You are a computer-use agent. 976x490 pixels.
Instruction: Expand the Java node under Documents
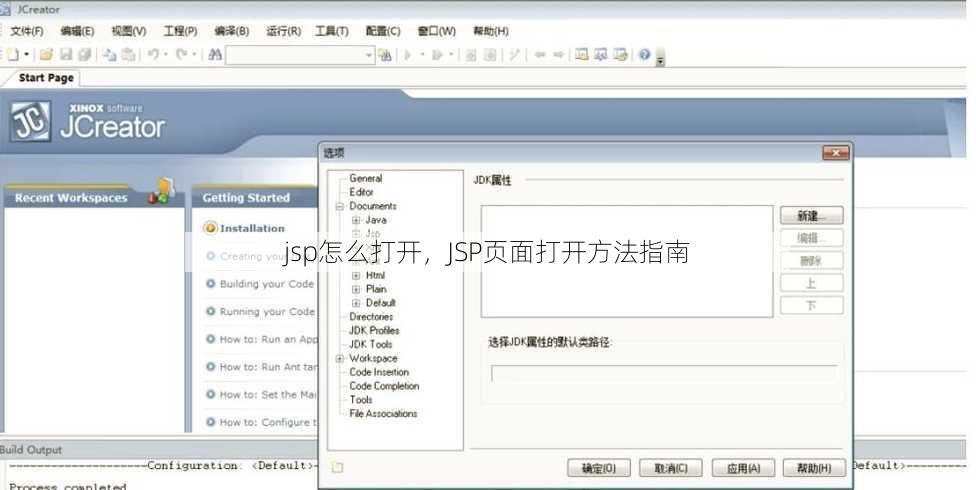(356, 220)
